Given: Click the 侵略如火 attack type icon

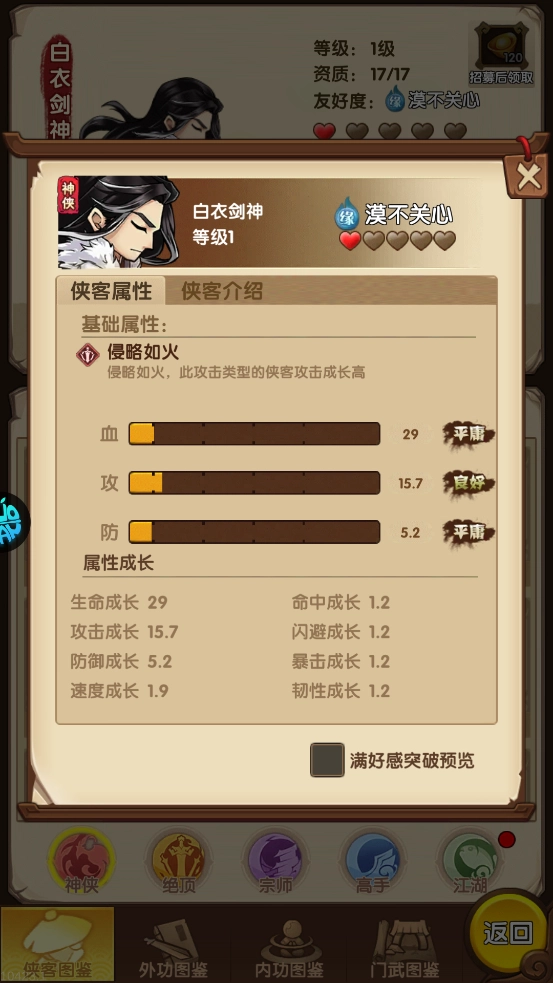Looking at the screenshot, I should click(88, 355).
